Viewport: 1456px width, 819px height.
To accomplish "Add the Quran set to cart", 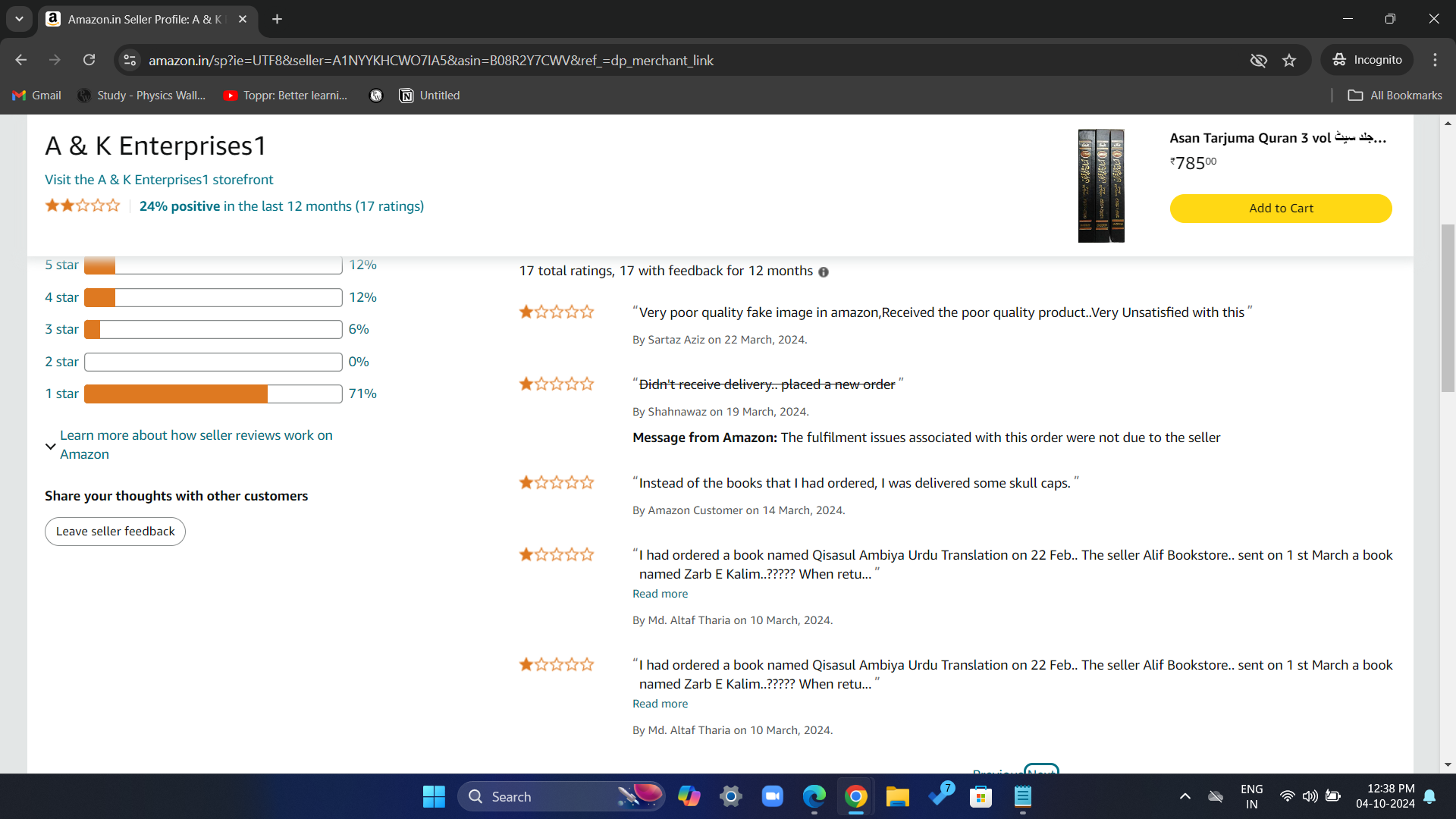I will click(x=1280, y=209).
